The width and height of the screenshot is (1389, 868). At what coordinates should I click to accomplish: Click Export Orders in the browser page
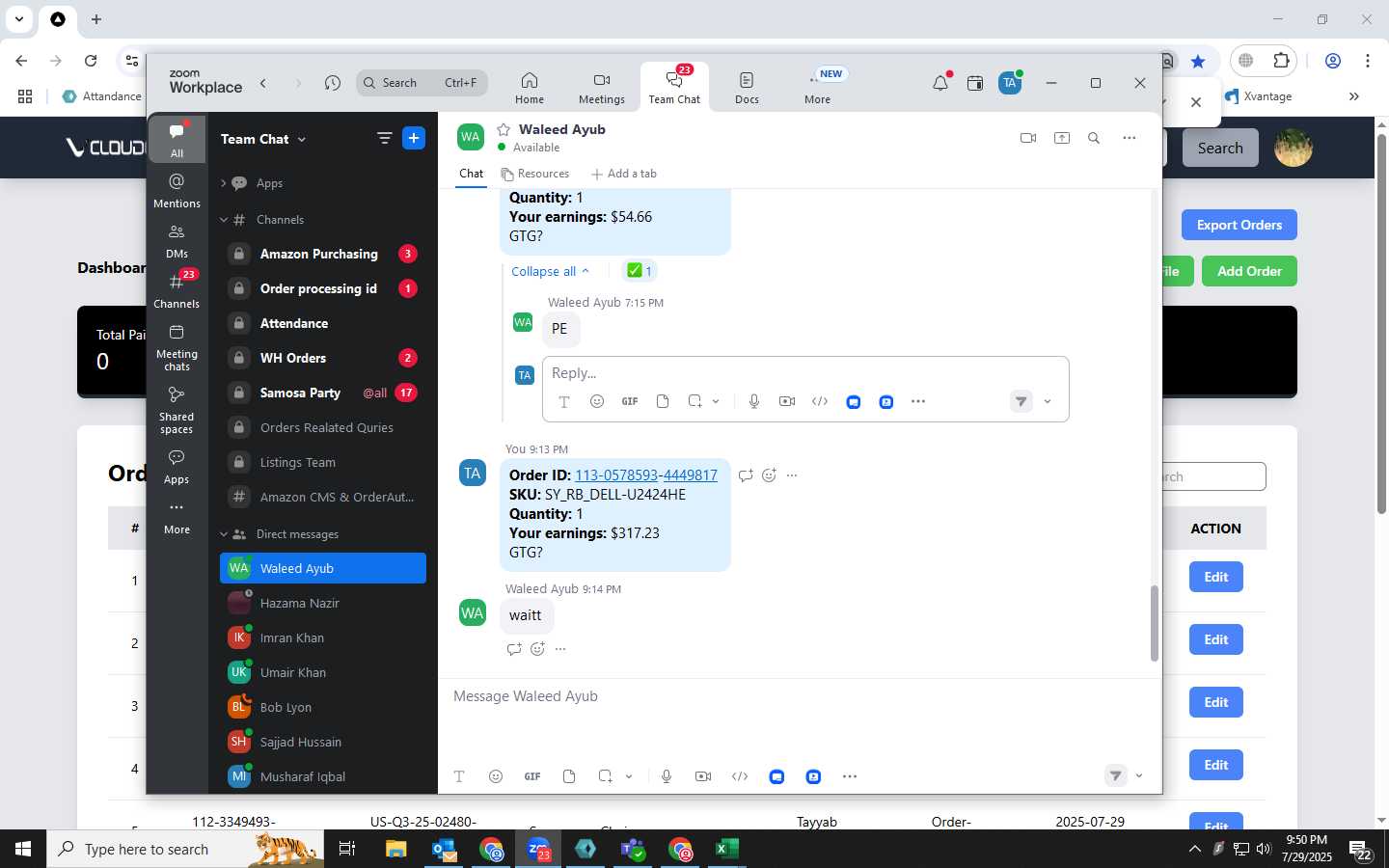1239,225
